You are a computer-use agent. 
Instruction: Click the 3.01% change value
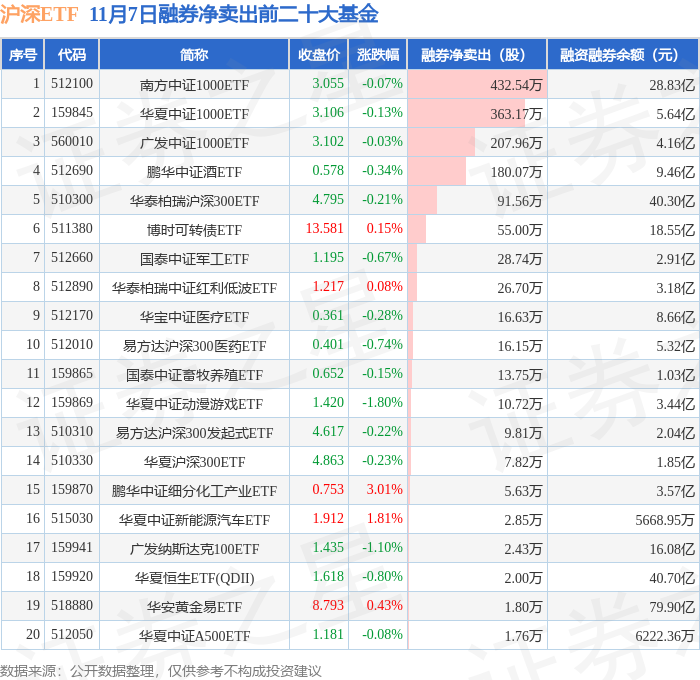point(384,490)
